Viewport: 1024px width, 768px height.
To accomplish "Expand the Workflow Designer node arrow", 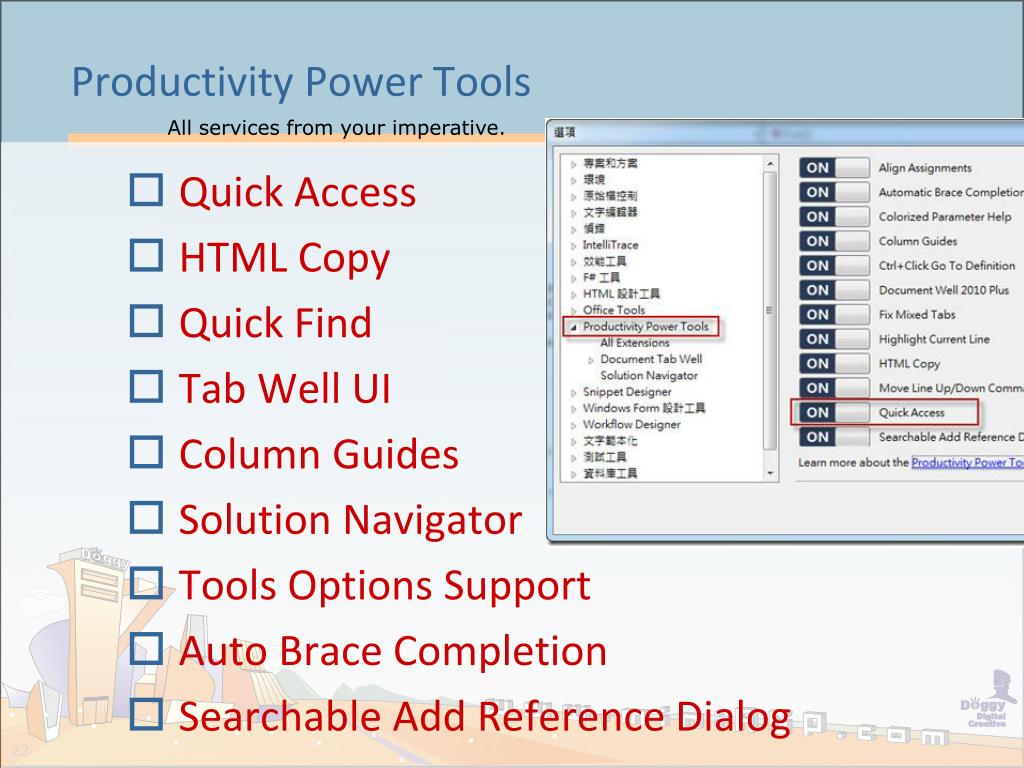I will tap(573, 425).
